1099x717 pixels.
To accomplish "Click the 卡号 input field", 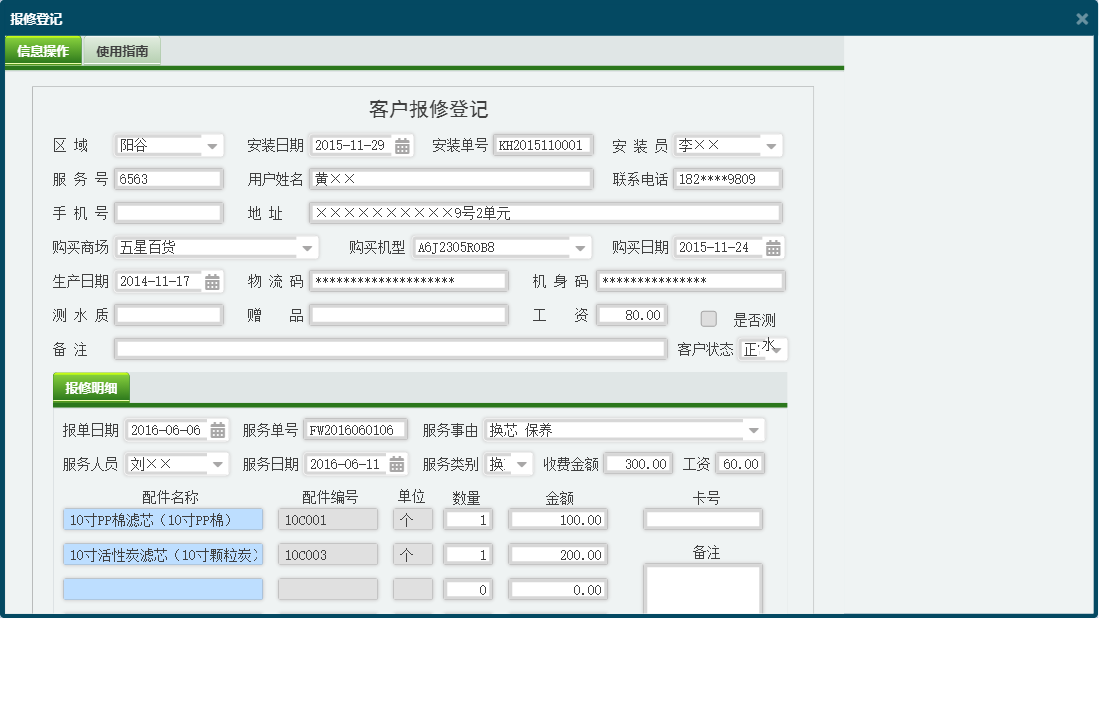I will pos(703,519).
